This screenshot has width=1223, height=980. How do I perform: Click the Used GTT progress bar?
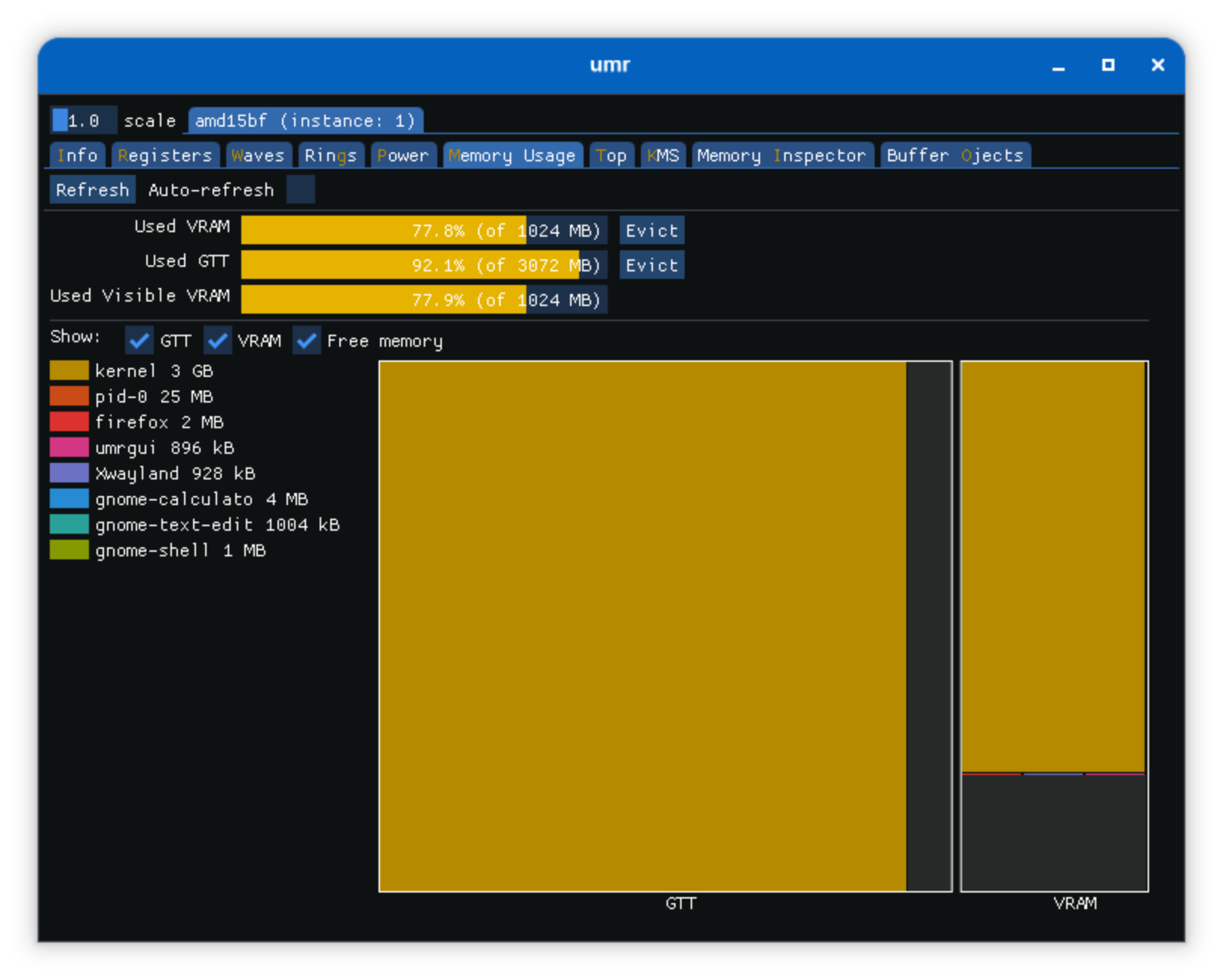pyautogui.click(x=422, y=265)
